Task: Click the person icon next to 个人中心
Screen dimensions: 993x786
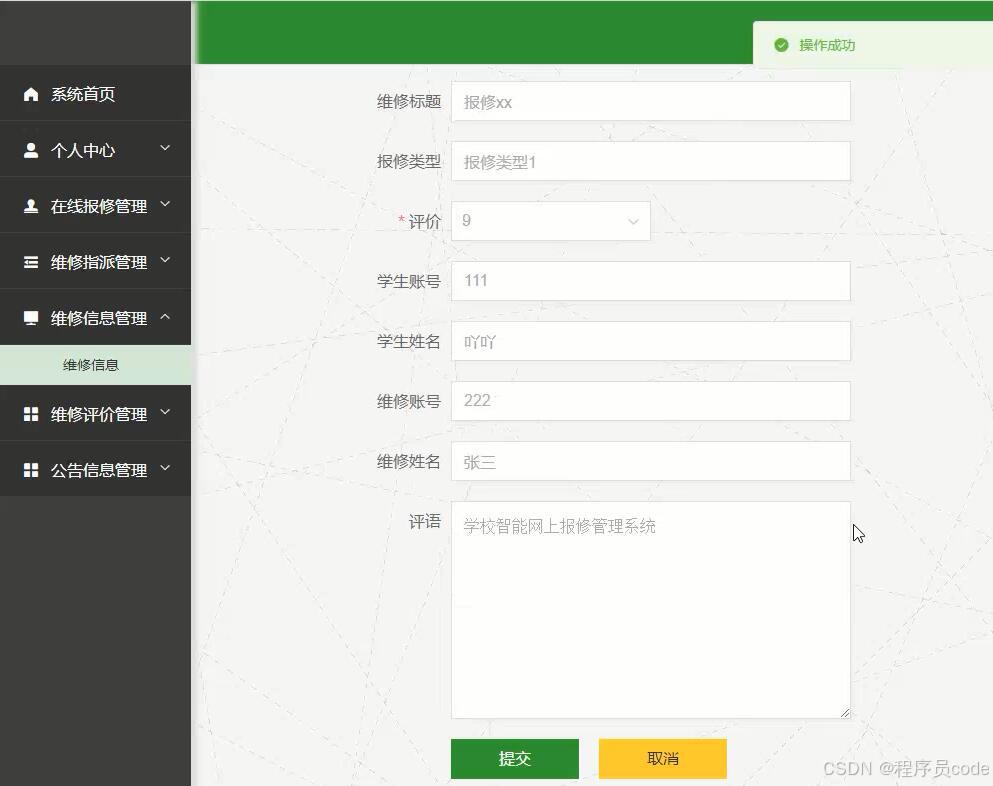Action: coord(31,150)
